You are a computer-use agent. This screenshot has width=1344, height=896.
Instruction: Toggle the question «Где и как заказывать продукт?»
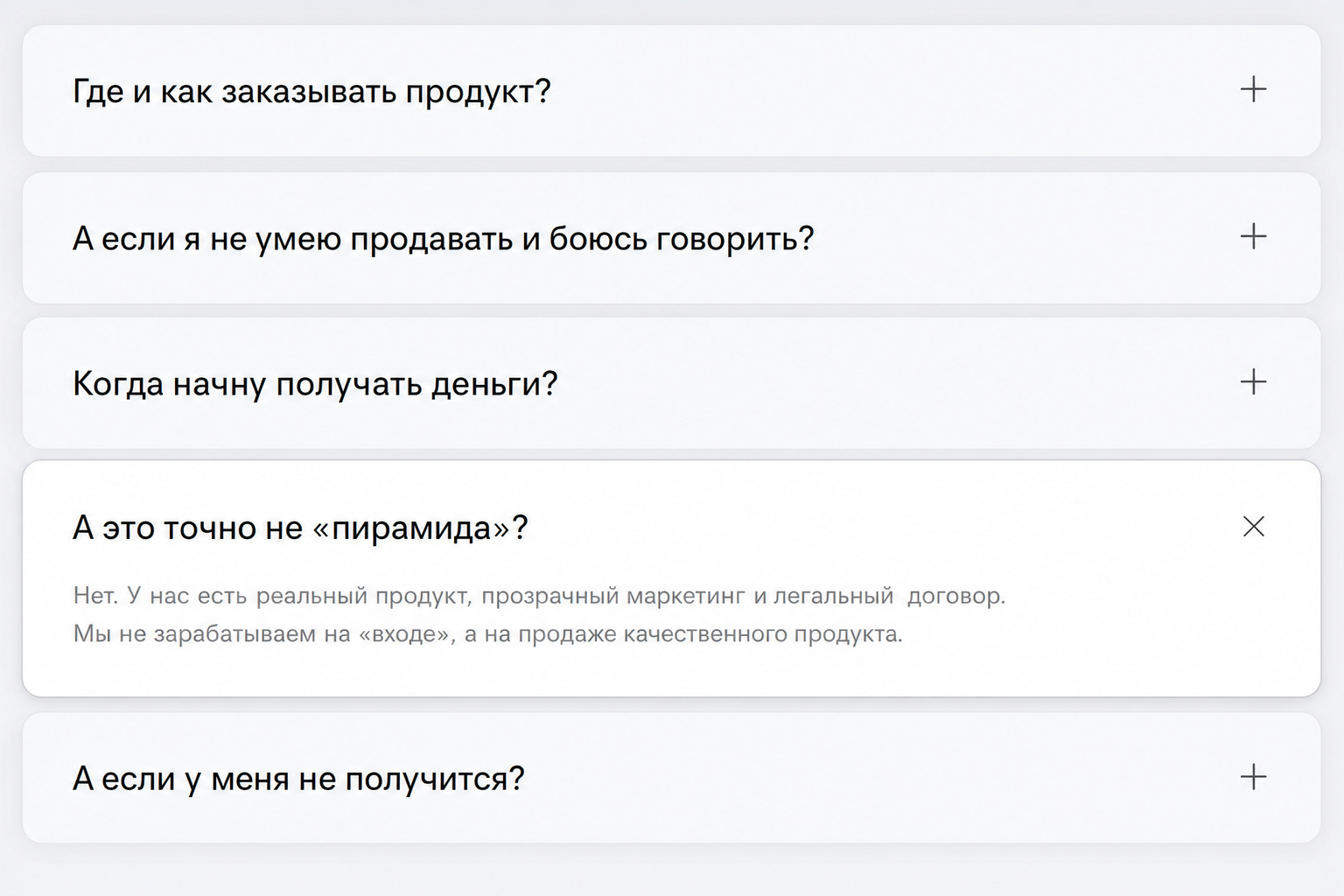671,91
